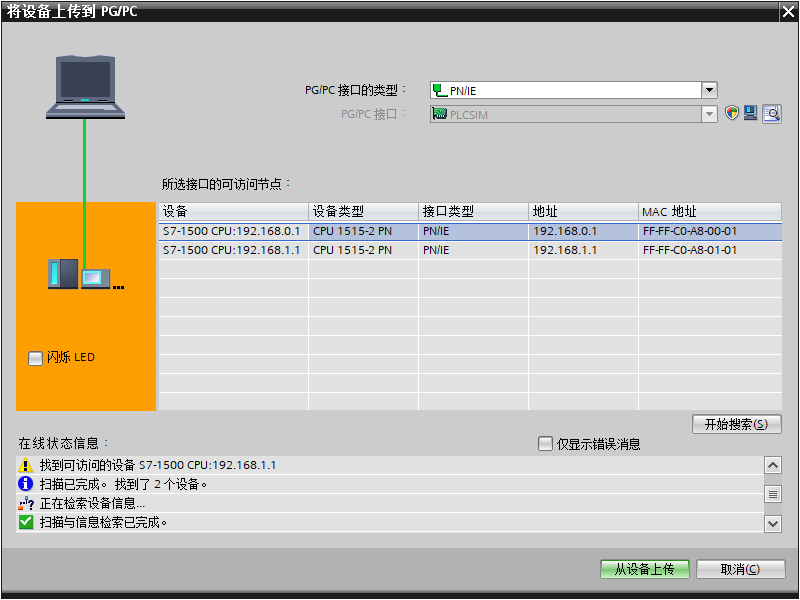Click the yellow warning icon in status list
Viewport: 800px width, 600px height.
pos(25,465)
